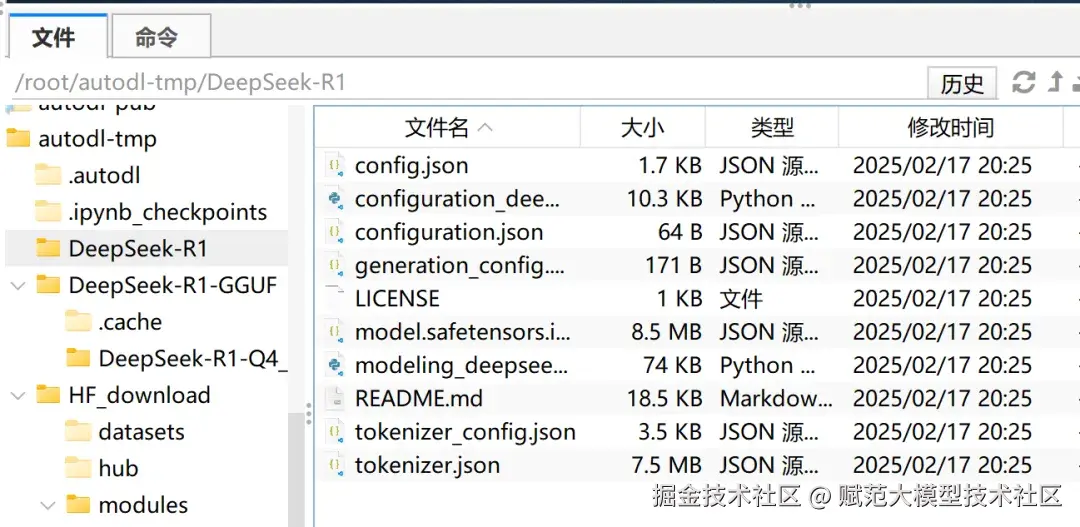
Task: Click the config.json file icon
Action: 335,166
